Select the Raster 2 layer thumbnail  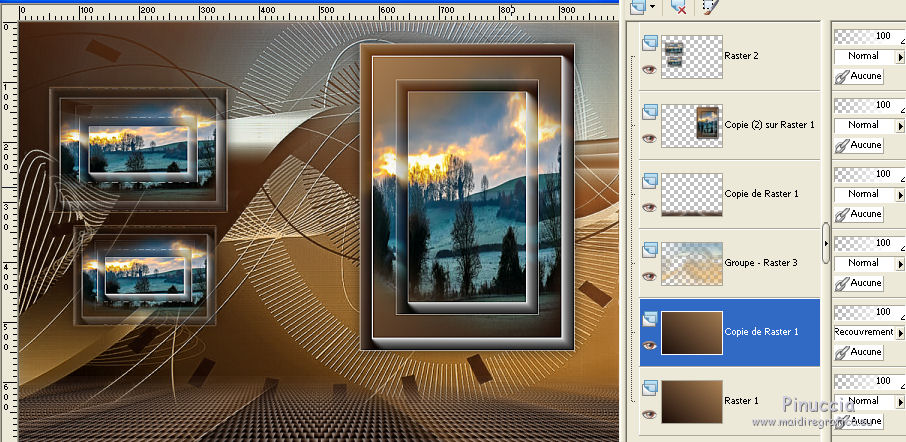click(692, 57)
